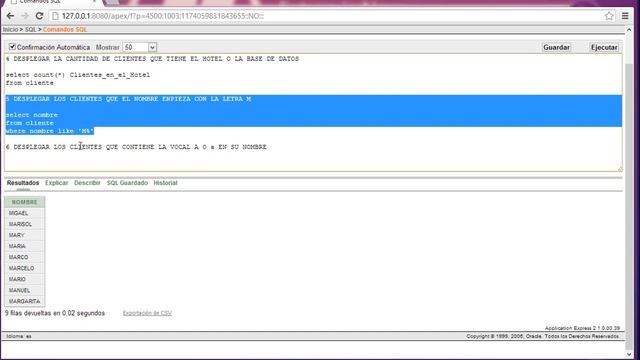Reload the page with refresh icon
Screen dimensions: 640x360
click(x=39, y=16)
